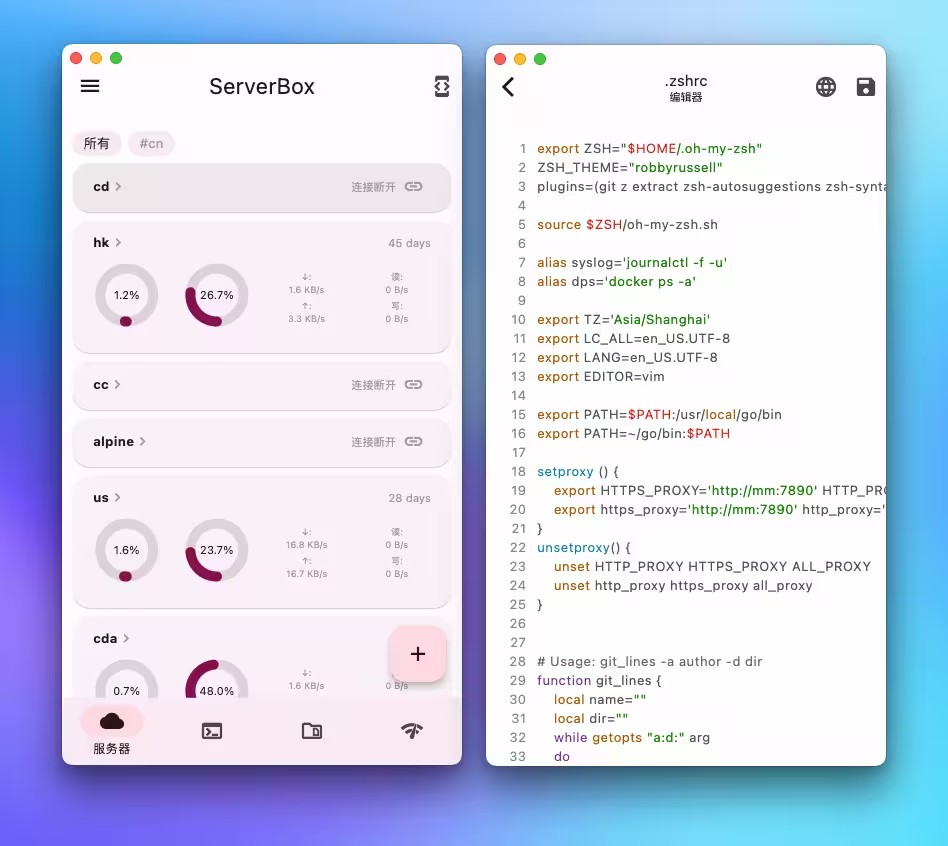This screenshot has height=846, width=948.
Task: Open the SFTP file browser icon
Action: point(312,732)
